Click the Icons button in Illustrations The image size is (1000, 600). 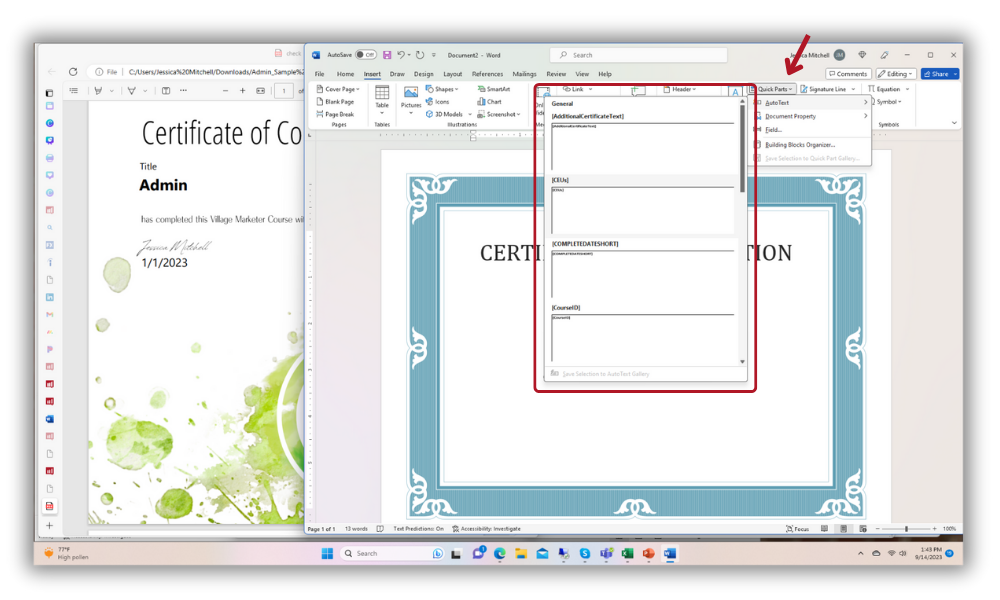tap(438, 101)
